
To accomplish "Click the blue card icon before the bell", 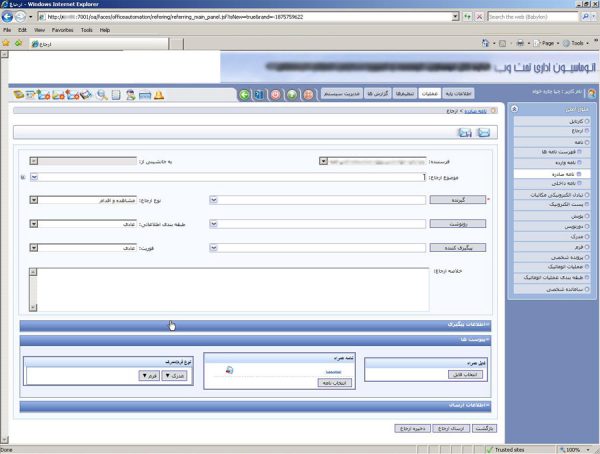I will (145, 95).
